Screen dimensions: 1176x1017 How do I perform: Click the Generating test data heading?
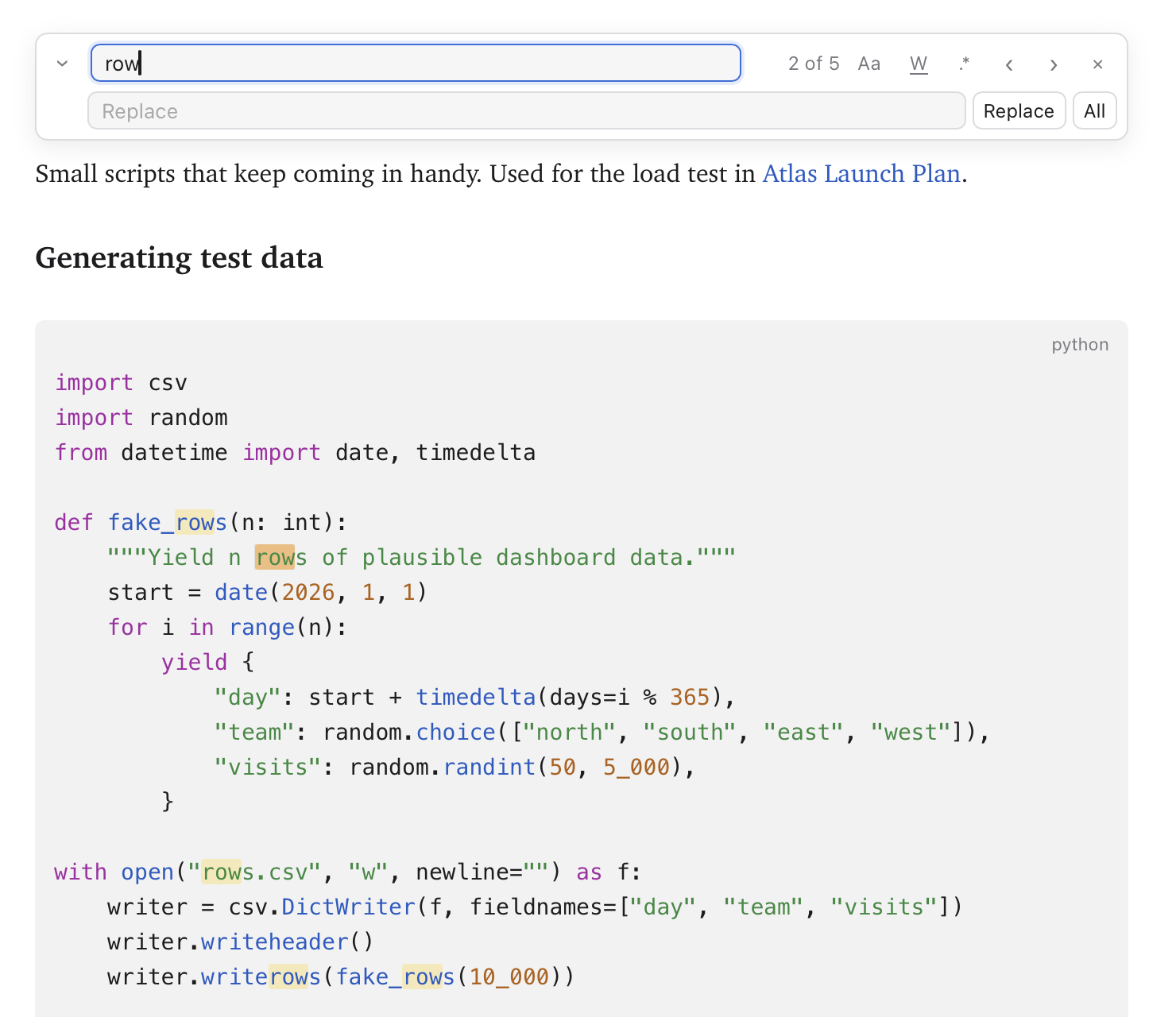point(179,258)
